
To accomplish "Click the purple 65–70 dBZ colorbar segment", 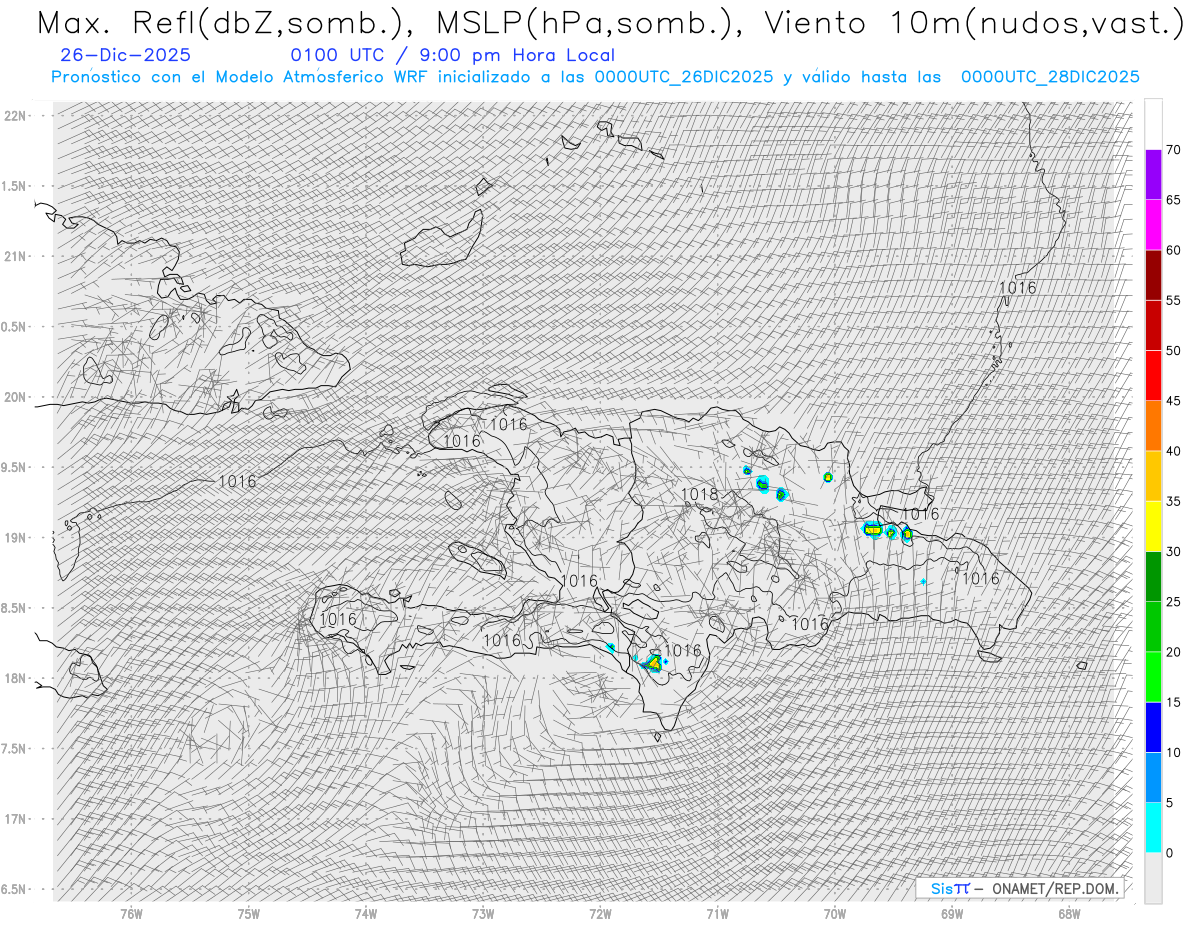I will point(1153,175).
